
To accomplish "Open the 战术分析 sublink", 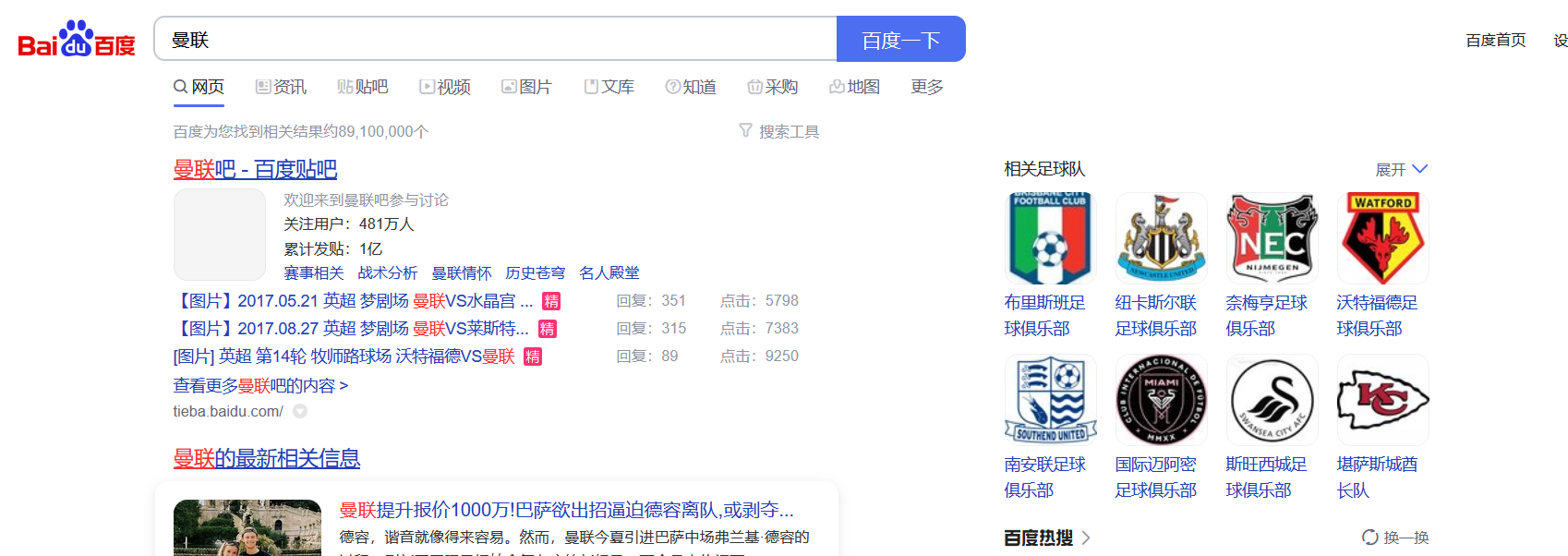I will [x=388, y=273].
